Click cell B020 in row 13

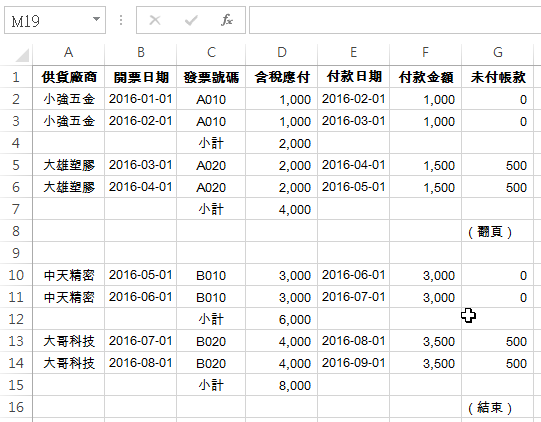(211, 341)
